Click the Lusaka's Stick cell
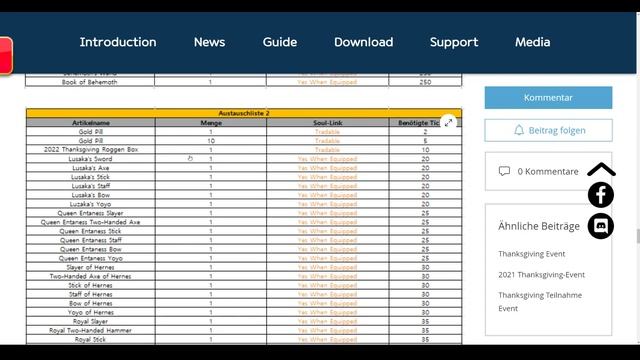The height and width of the screenshot is (360, 640). [x=91, y=177]
